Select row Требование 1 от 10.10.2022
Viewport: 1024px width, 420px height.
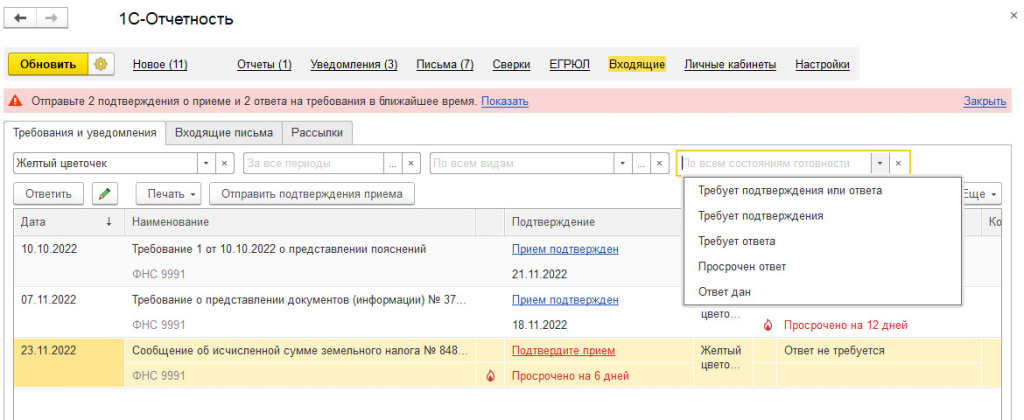(x=507, y=261)
